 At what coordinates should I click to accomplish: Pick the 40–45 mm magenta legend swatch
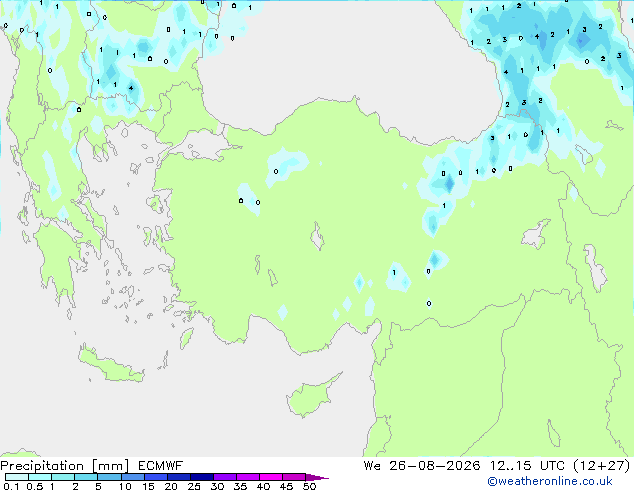271,477
